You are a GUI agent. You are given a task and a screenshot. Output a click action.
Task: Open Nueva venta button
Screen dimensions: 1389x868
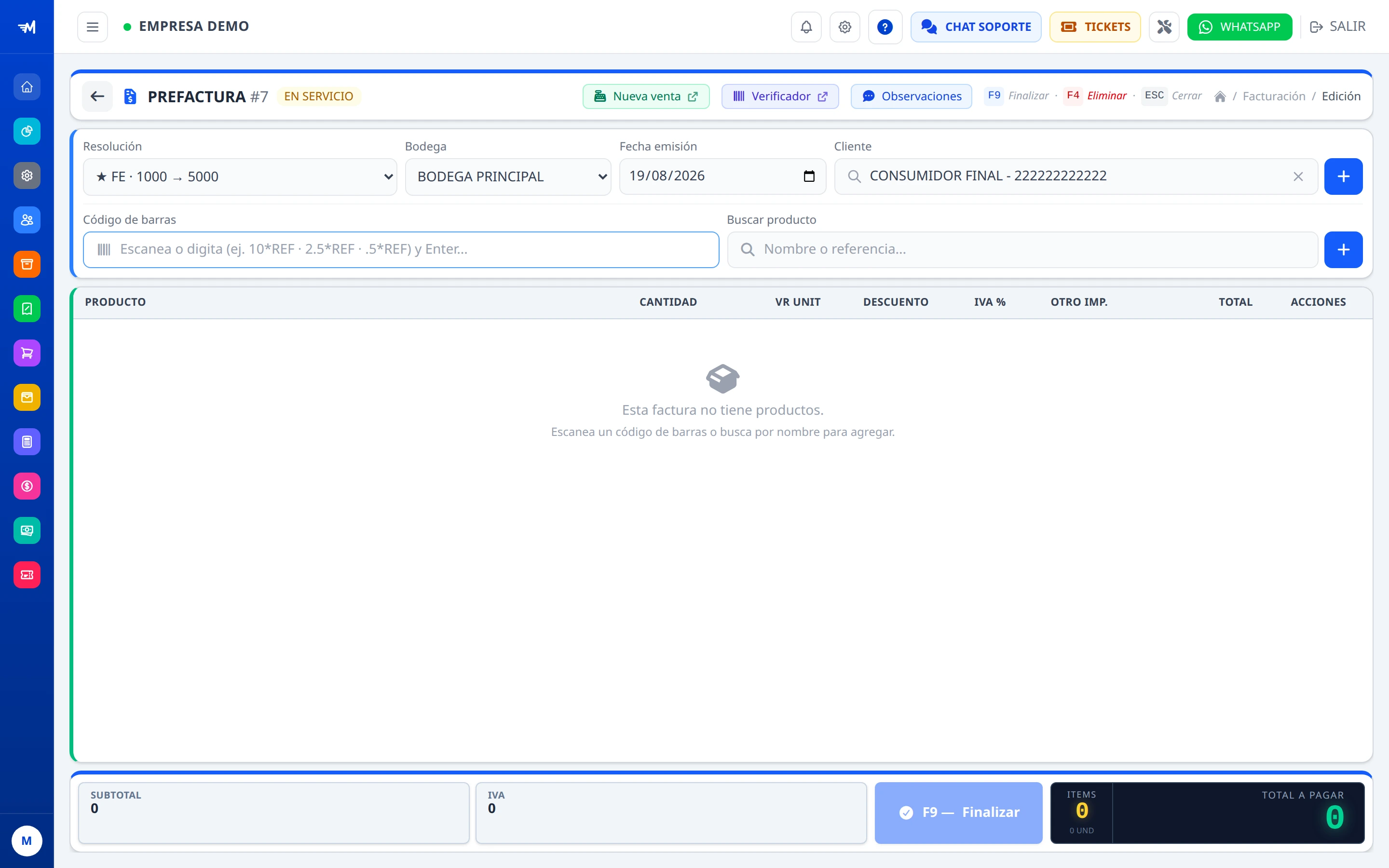coord(646,96)
